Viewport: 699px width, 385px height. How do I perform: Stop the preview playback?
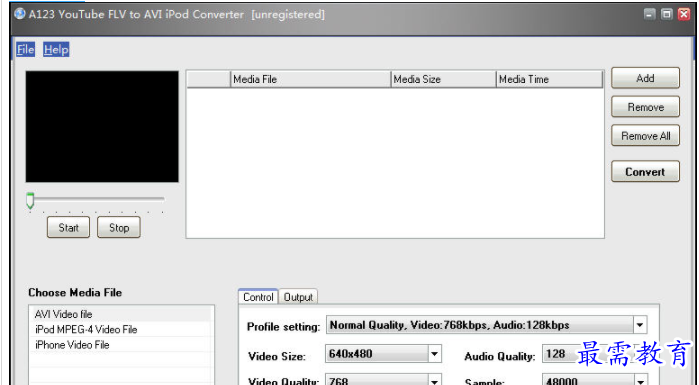click(x=119, y=227)
